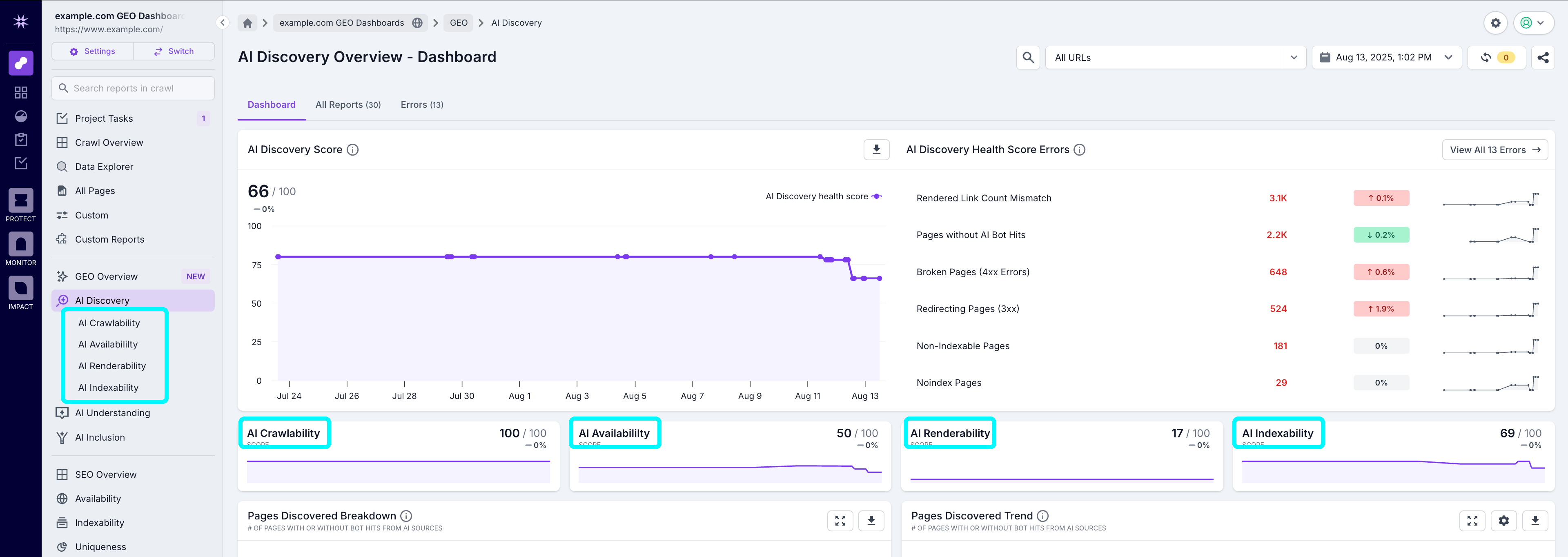Expand the All URLs dropdown
The width and height of the screenshot is (1568, 557).
[x=1294, y=57]
